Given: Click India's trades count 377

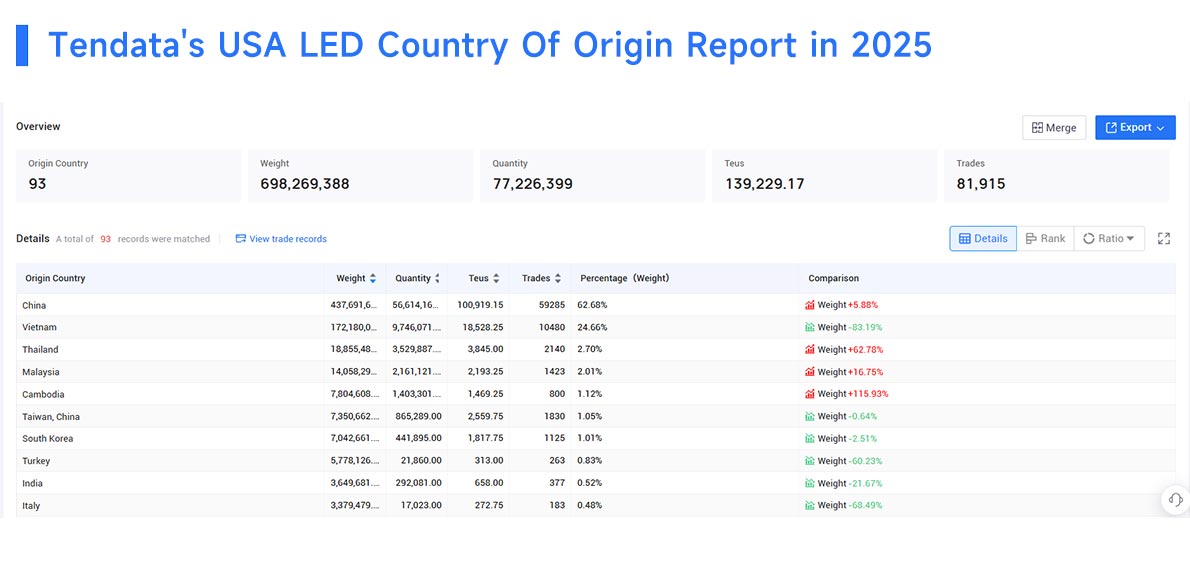Looking at the screenshot, I should [x=557, y=483].
